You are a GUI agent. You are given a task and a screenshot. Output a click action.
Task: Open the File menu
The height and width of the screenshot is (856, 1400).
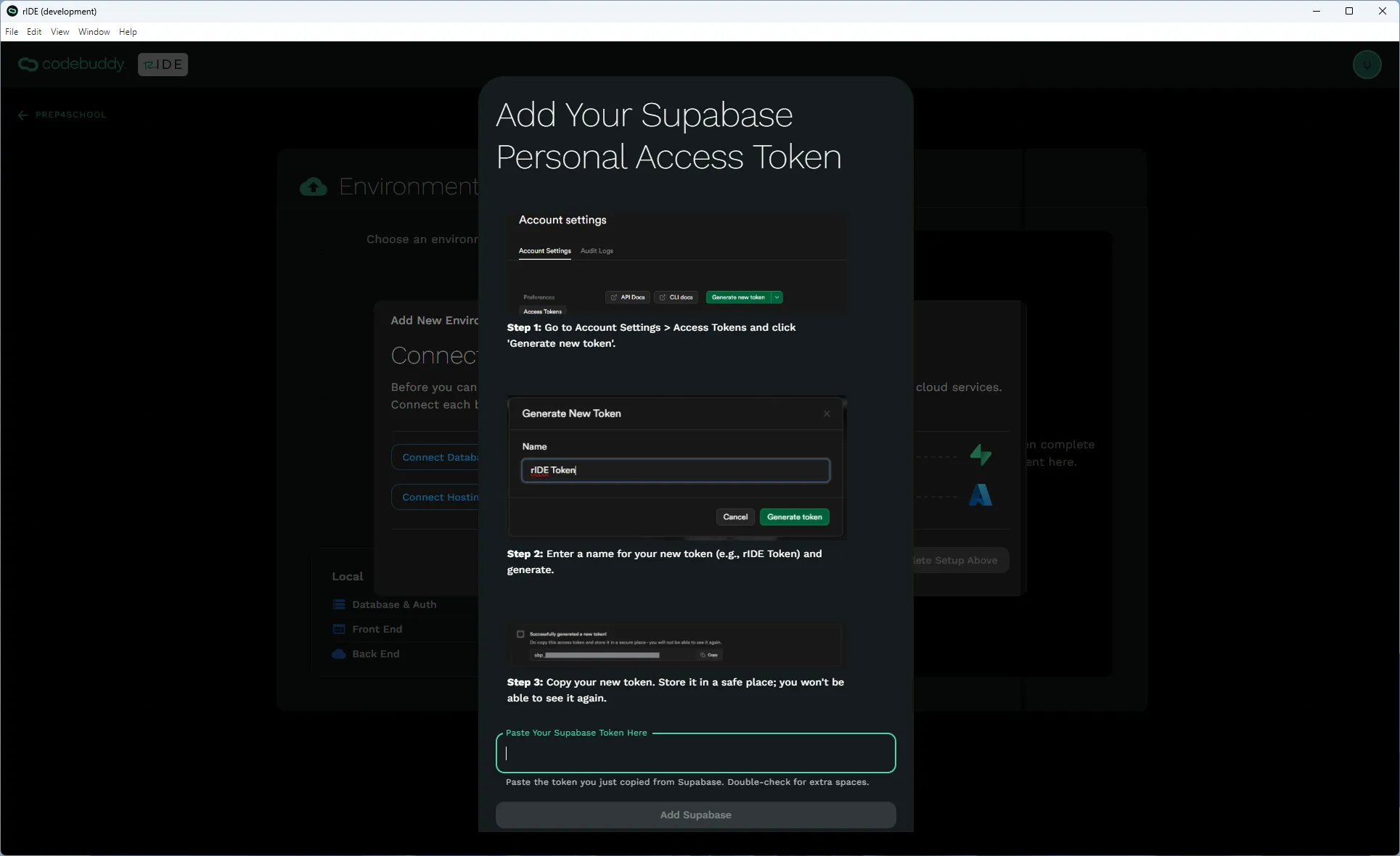point(12,32)
